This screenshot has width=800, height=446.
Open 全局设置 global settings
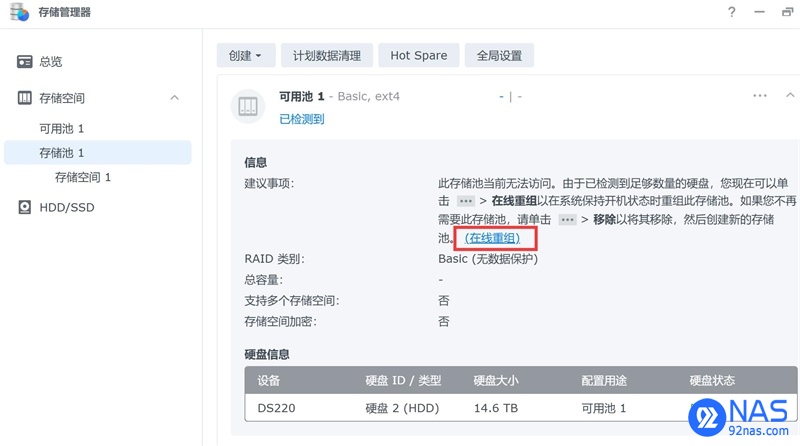click(x=499, y=55)
